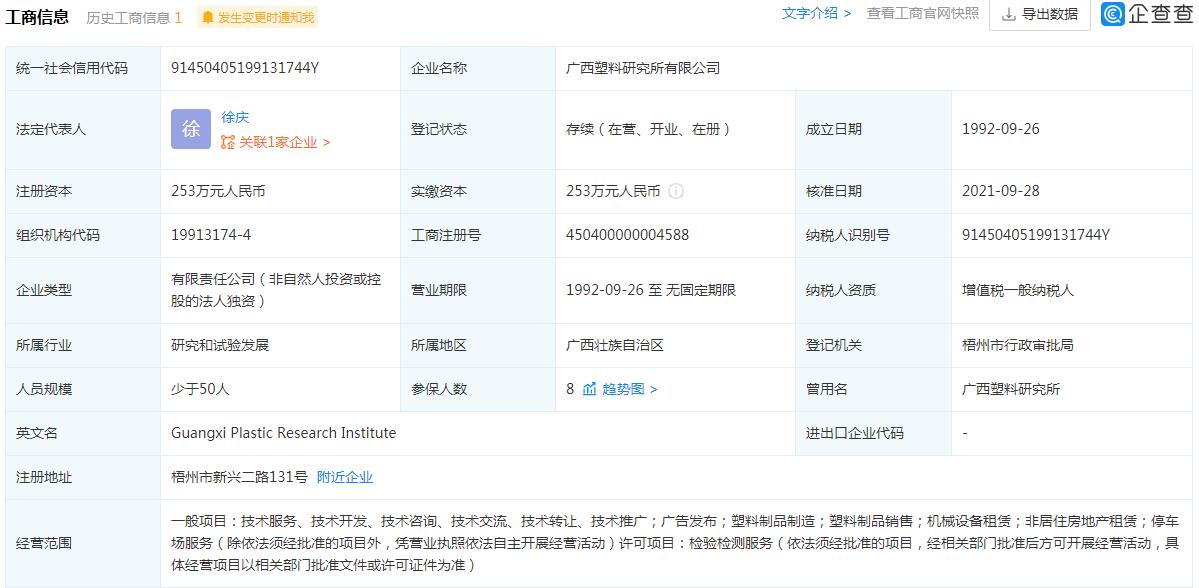Open legal representative 徐庆 link

pos(236,118)
